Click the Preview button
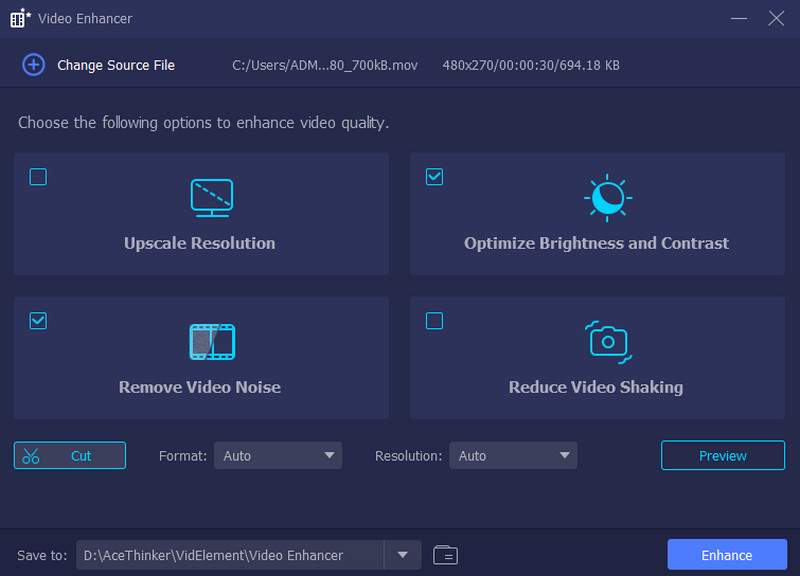800x576 pixels. (x=723, y=455)
